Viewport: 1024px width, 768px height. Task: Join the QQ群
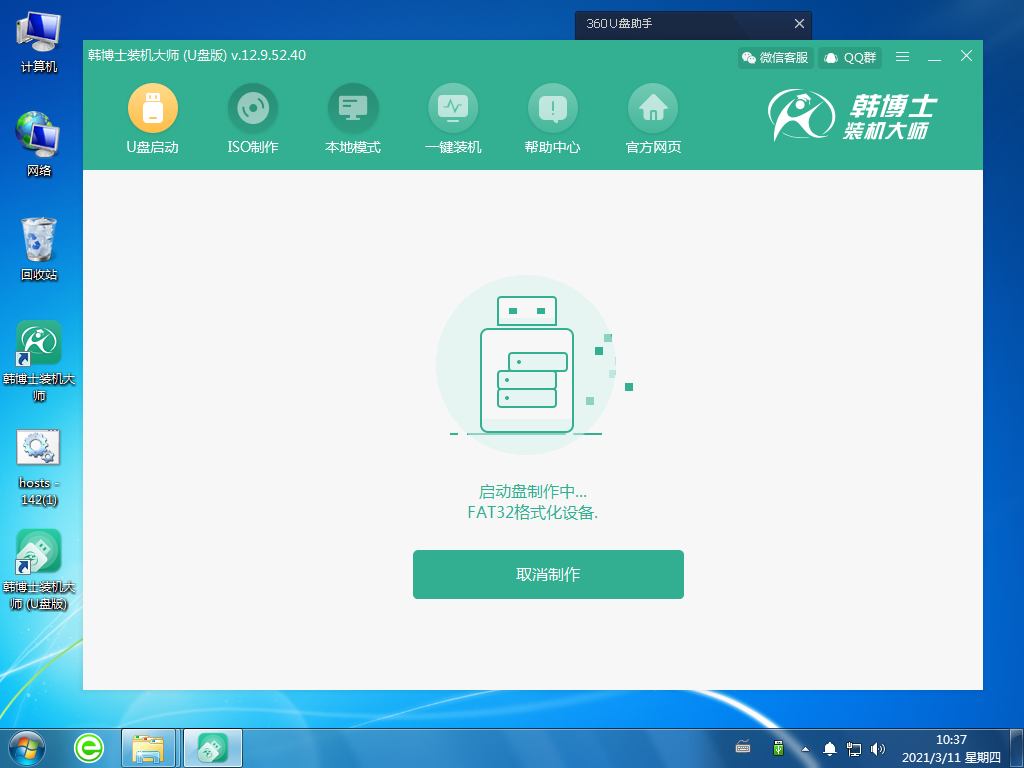pos(849,57)
